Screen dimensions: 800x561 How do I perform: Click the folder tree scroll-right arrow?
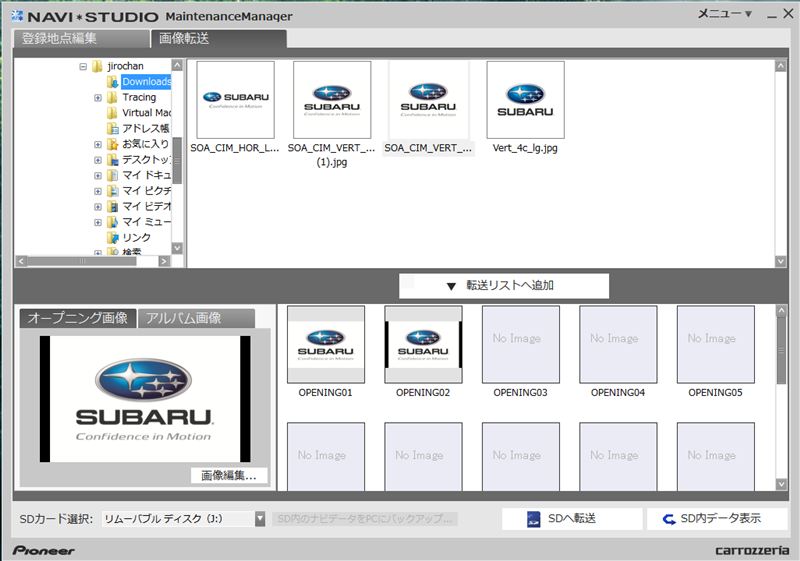[164, 261]
